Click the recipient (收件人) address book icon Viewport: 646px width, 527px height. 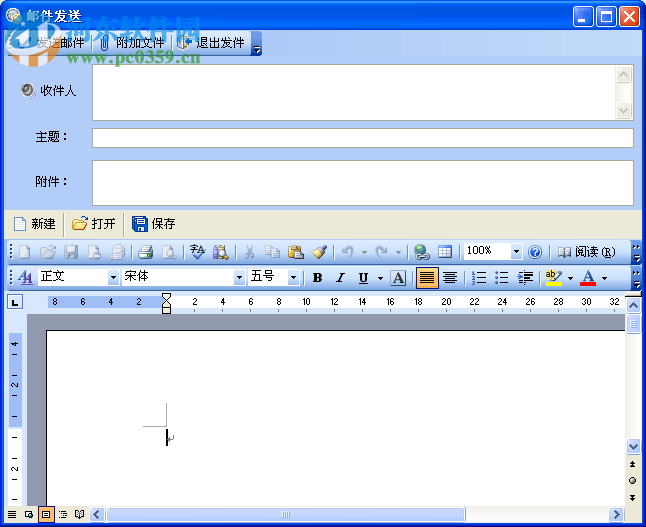click(28, 90)
